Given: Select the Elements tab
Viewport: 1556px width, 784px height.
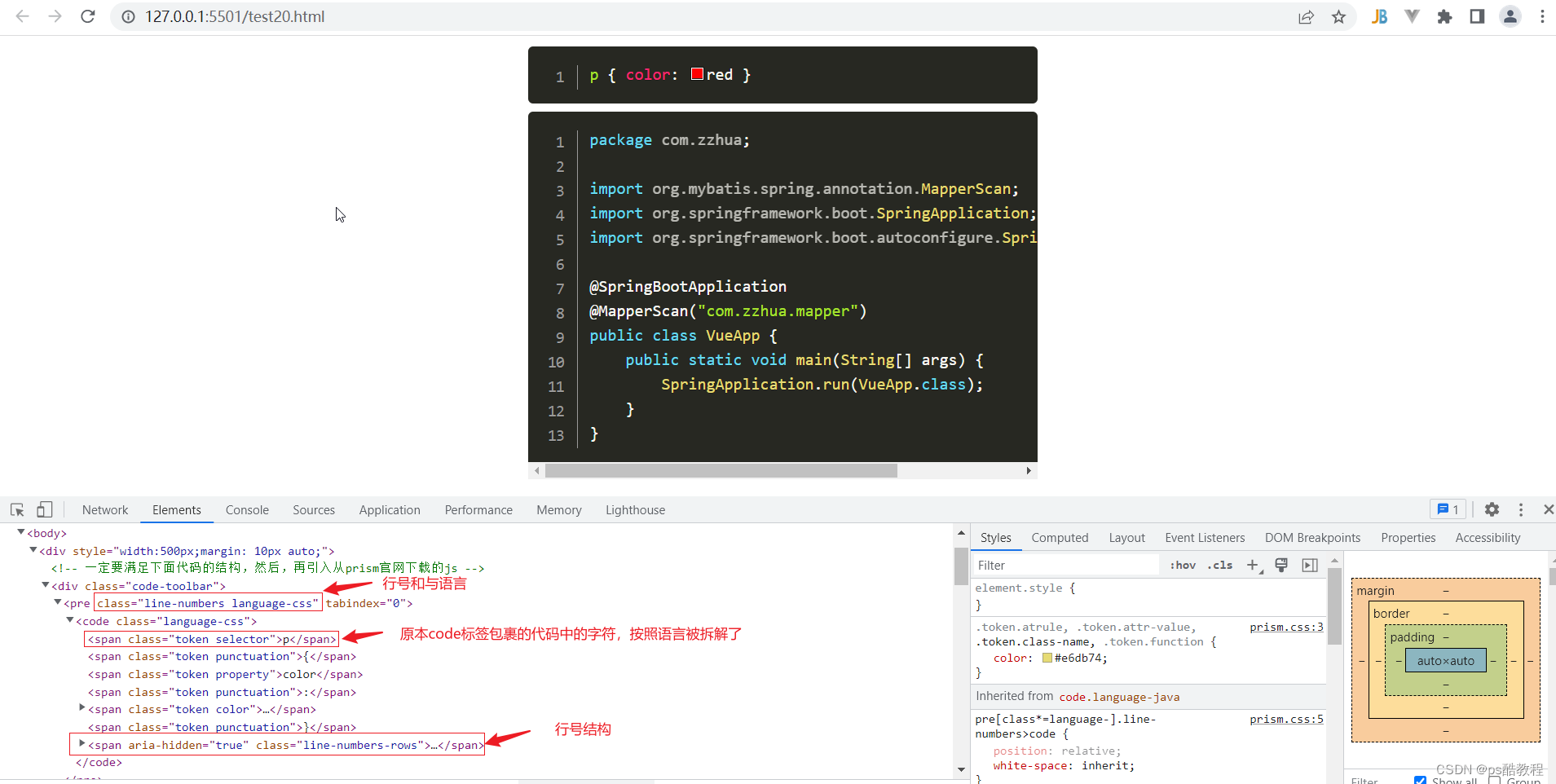Looking at the screenshot, I should coord(176,509).
